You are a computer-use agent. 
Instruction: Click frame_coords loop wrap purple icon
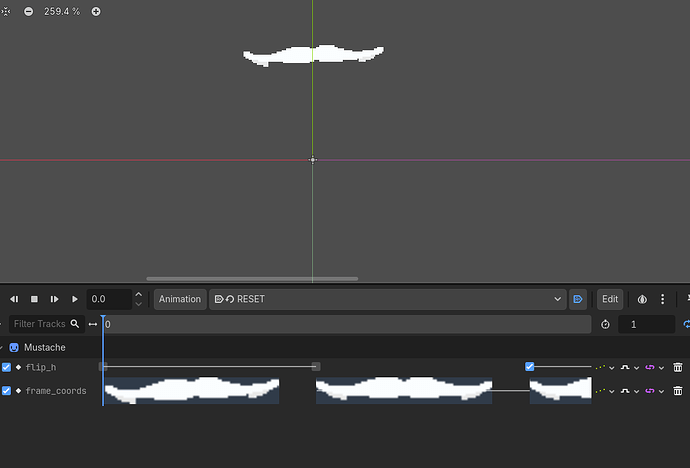[650, 391]
